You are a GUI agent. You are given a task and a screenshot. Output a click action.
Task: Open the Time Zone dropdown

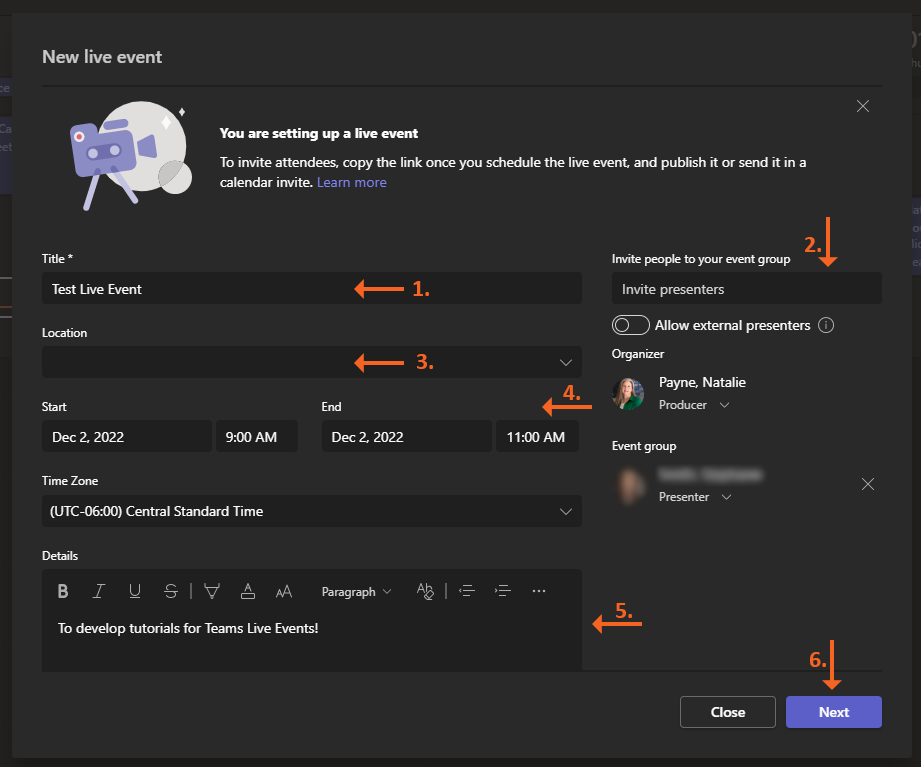pyautogui.click(x=566, y=511)
